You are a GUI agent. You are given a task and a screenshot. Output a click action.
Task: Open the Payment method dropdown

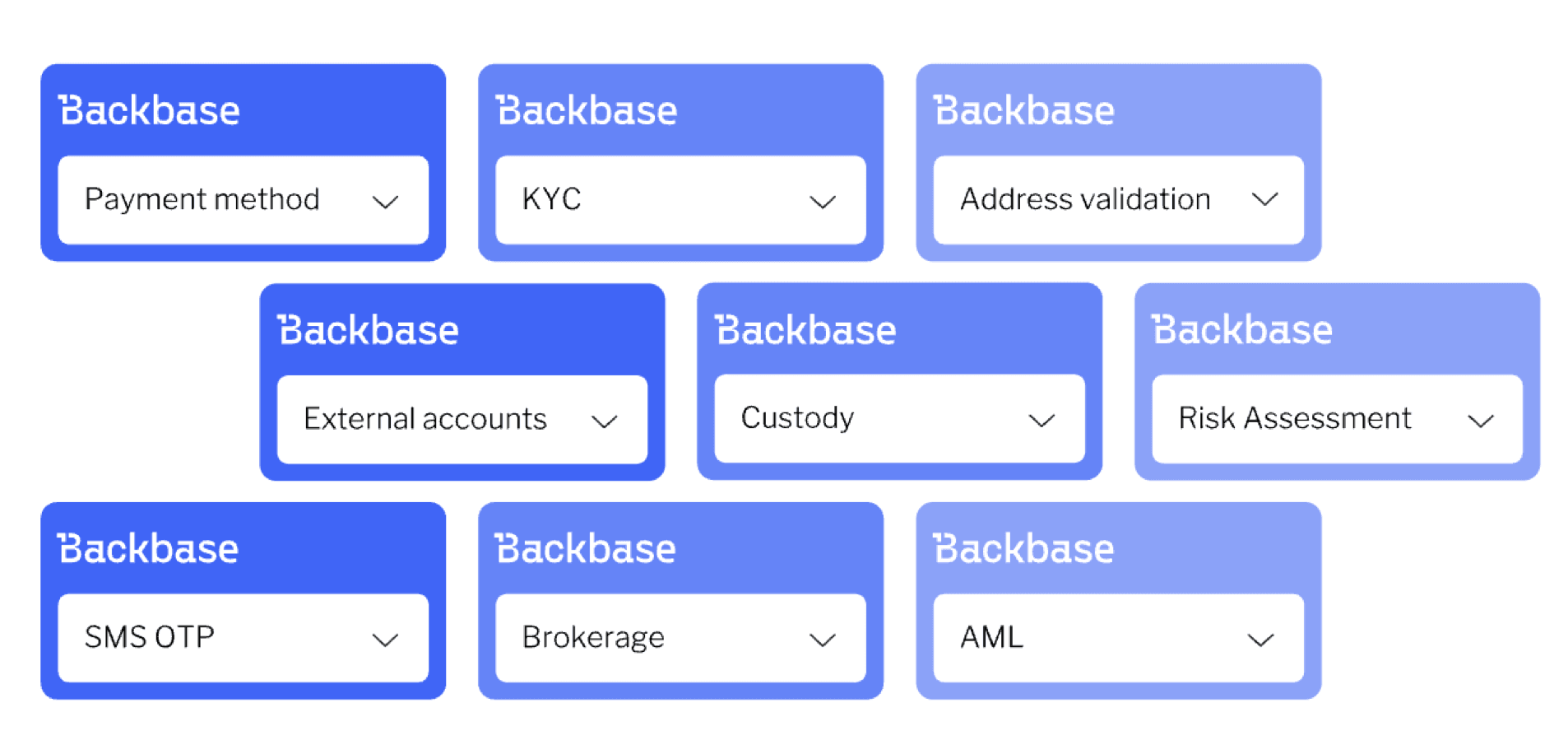click(x=243, y=200)
